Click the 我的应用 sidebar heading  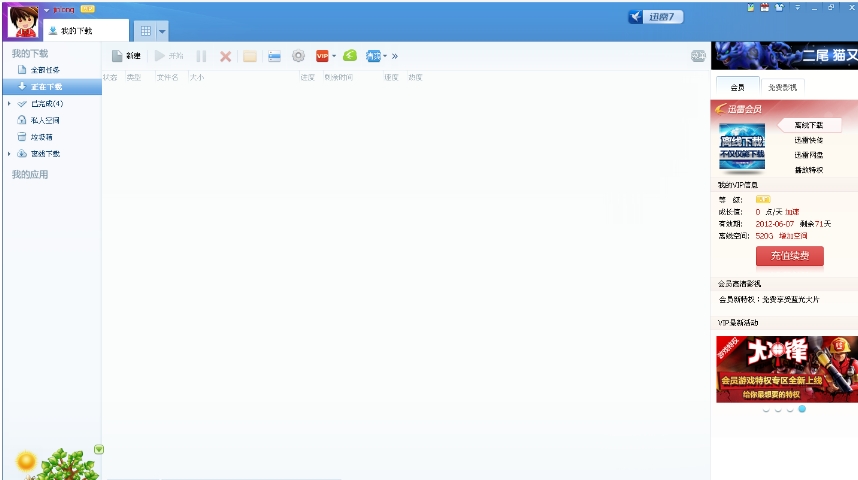click(x=30, y=175)
